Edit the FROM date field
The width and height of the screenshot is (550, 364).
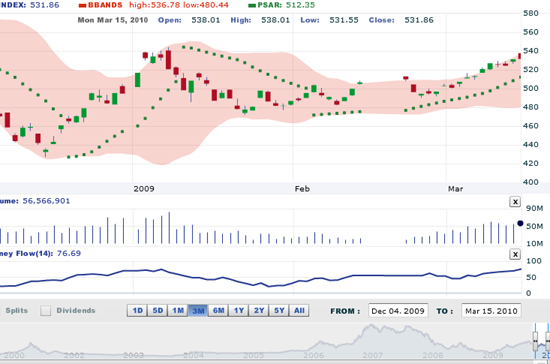click(398, 311)
